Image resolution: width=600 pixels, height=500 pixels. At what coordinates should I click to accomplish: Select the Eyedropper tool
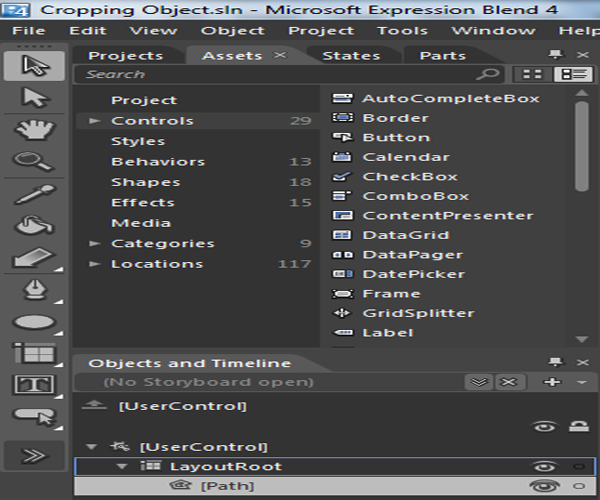coord(34,193)
